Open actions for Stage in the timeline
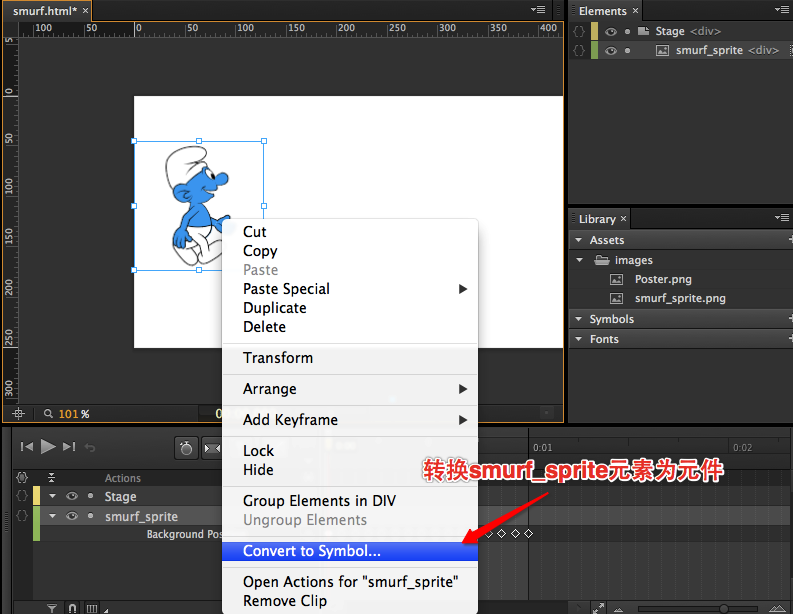Screen dimensions: 793x614 (22, 496)
